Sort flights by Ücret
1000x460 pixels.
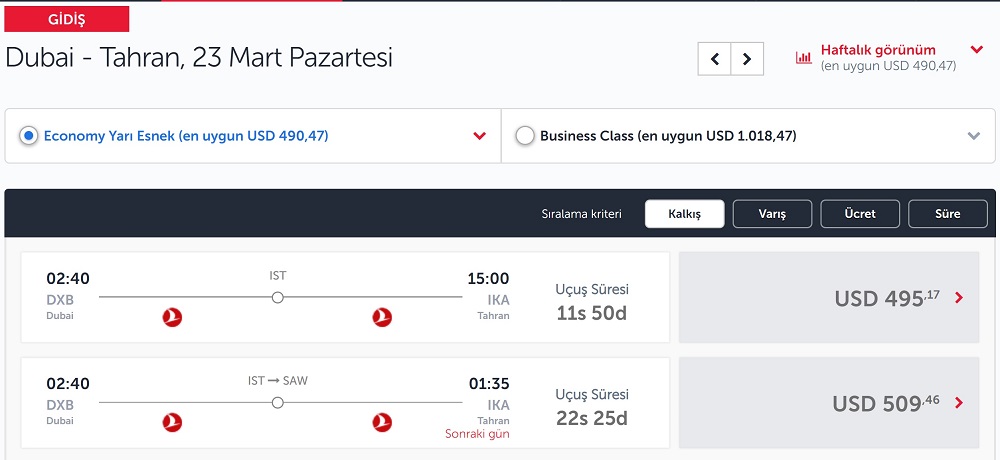coord(860,214)
